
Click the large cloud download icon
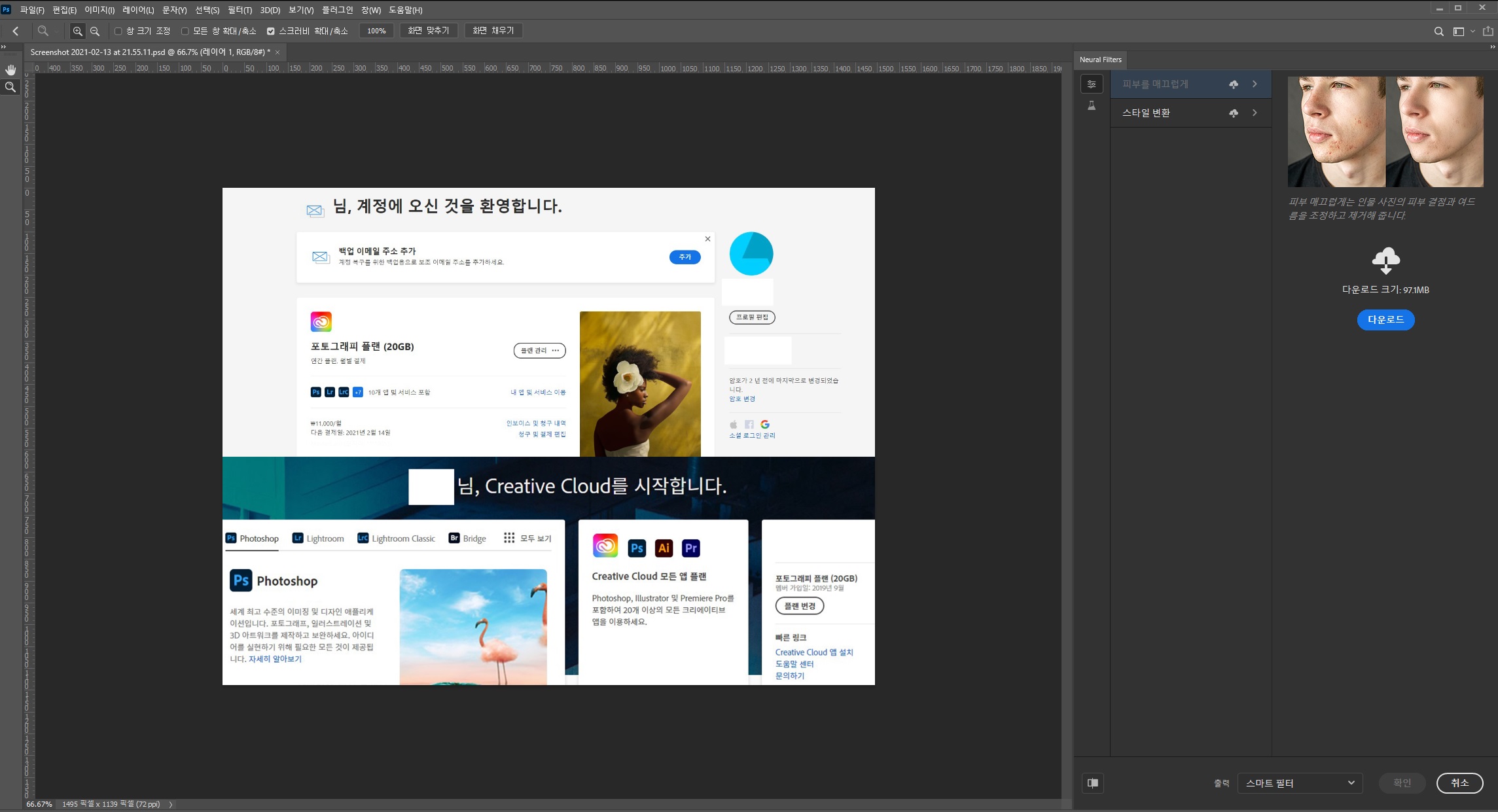tap(1385, 260)
